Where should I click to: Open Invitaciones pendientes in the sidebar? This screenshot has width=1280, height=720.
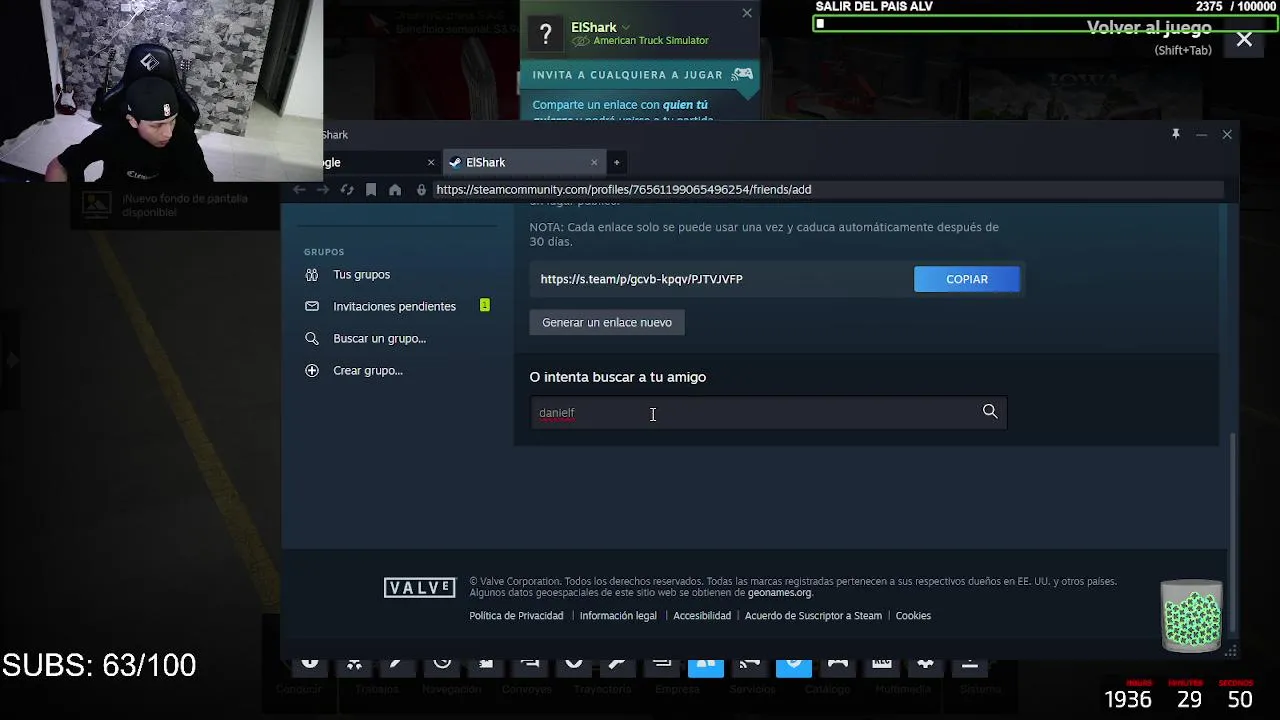click(x=394, y=306)
